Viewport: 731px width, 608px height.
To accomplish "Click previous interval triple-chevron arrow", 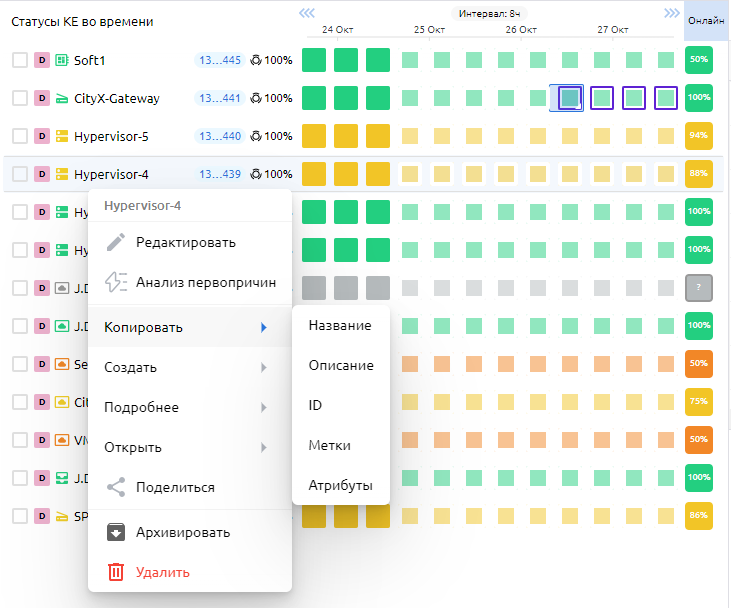I will pos(307,13).
